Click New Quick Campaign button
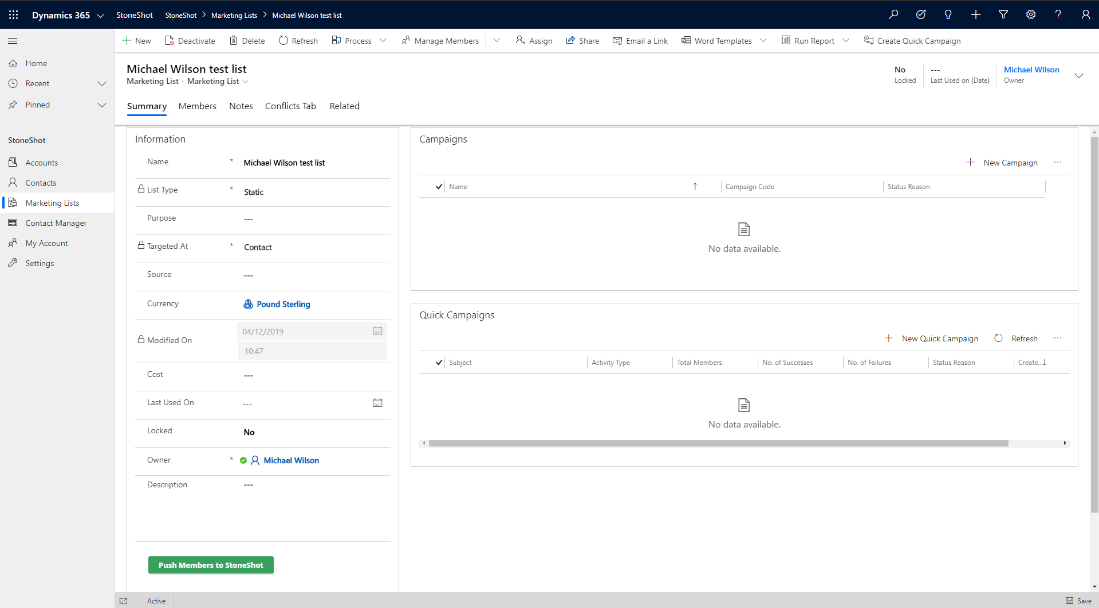The width and height of the screenshot is (1099, 608). click(x=931, y=339)
